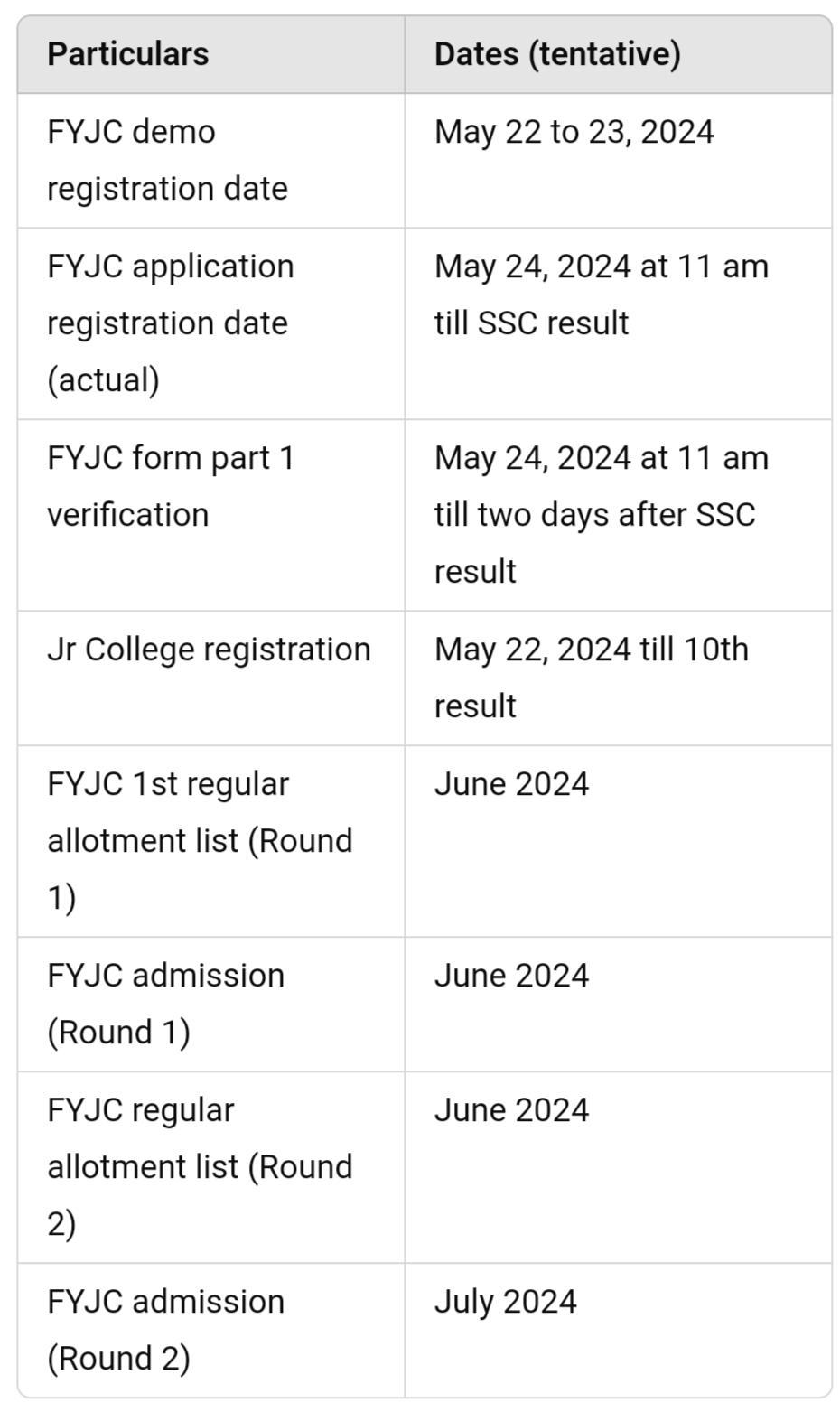This screenshot has height=1412, width=840.
Task: Click the '(actual)' text in Particulars column
Action: [x=103, y=380]
